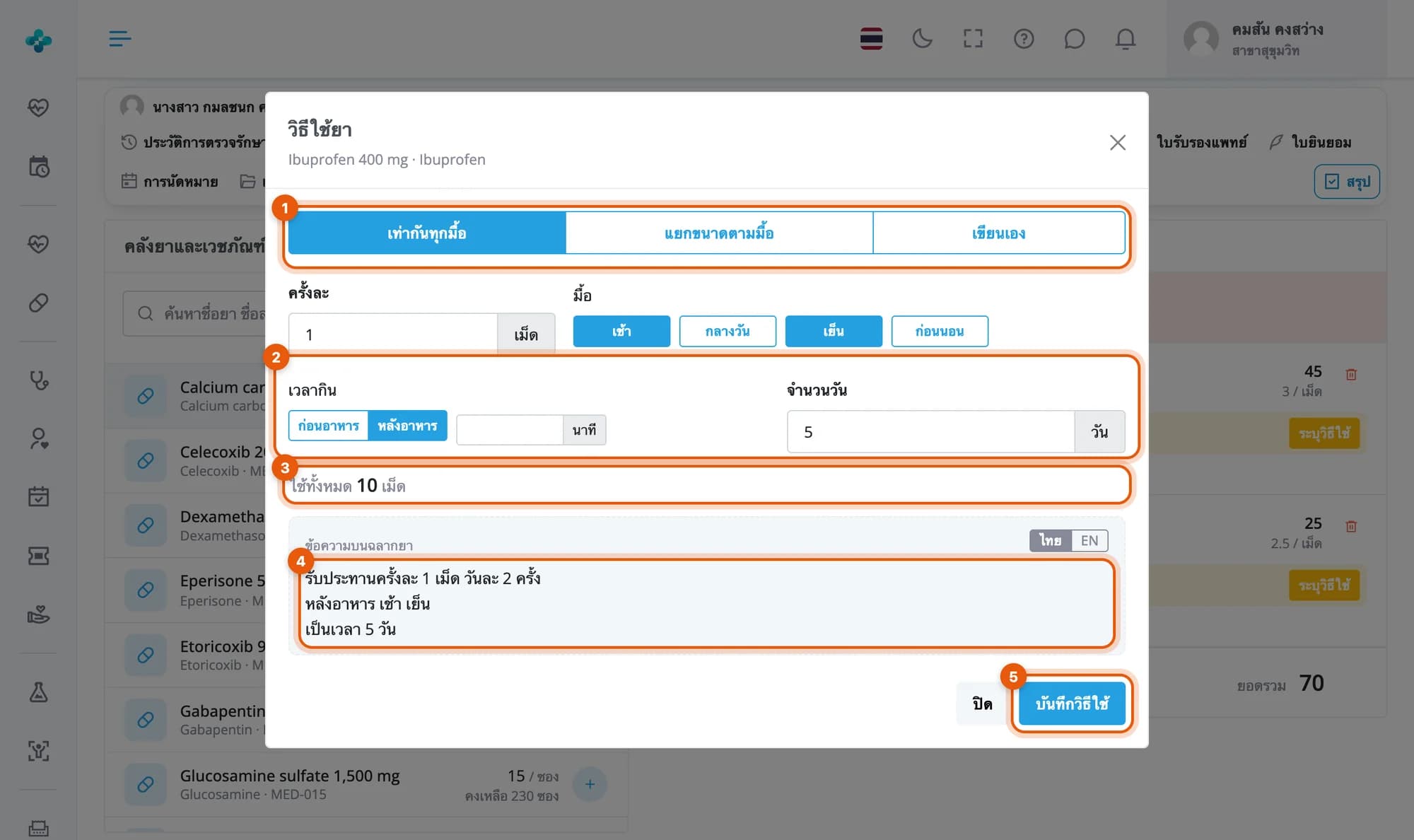Delete the item priced 45
This screenshot has width=1414, height=840.
coord(1351,374)
